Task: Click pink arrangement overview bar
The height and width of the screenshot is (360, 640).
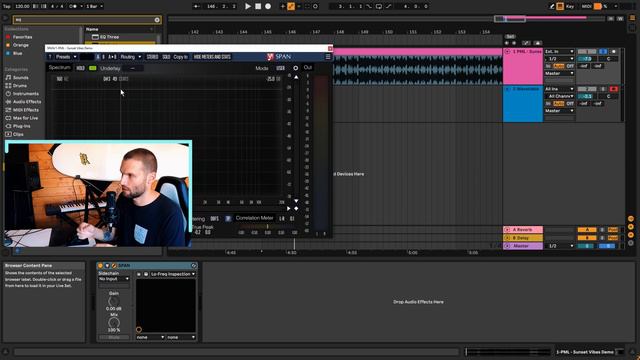Action: (x=546, y=18)
